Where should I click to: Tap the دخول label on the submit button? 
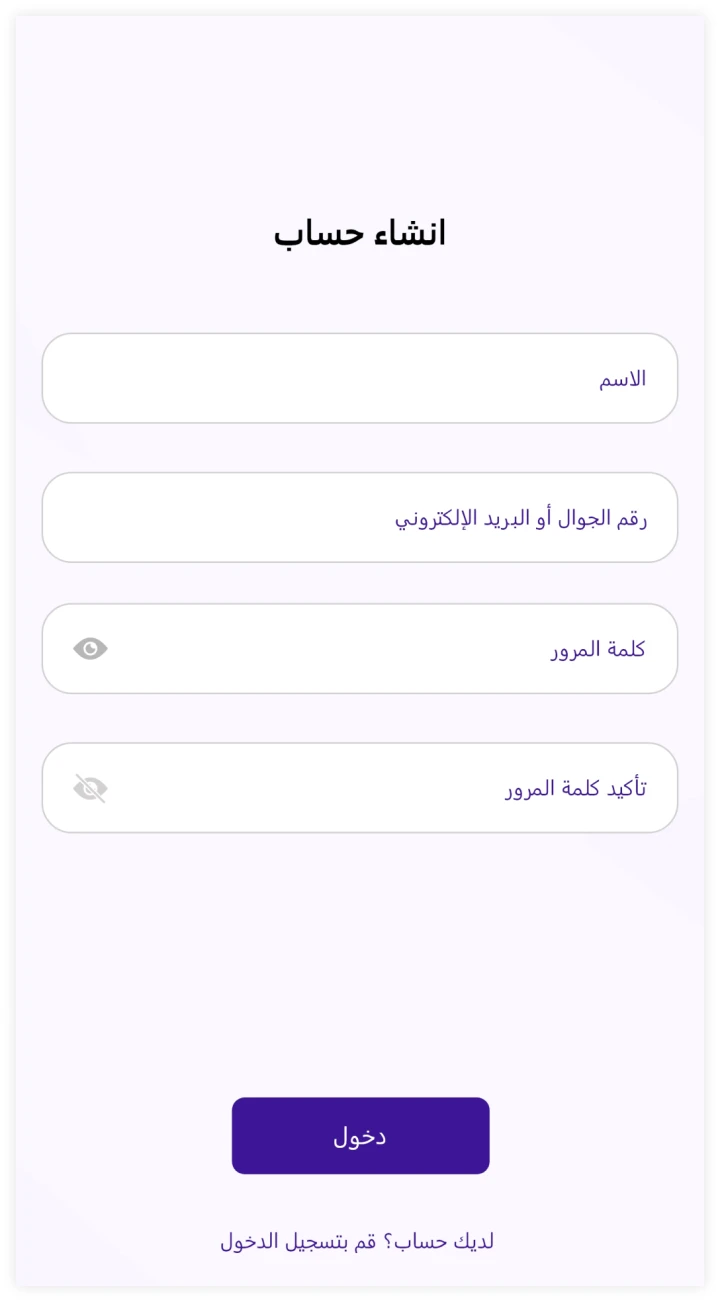360,1136
